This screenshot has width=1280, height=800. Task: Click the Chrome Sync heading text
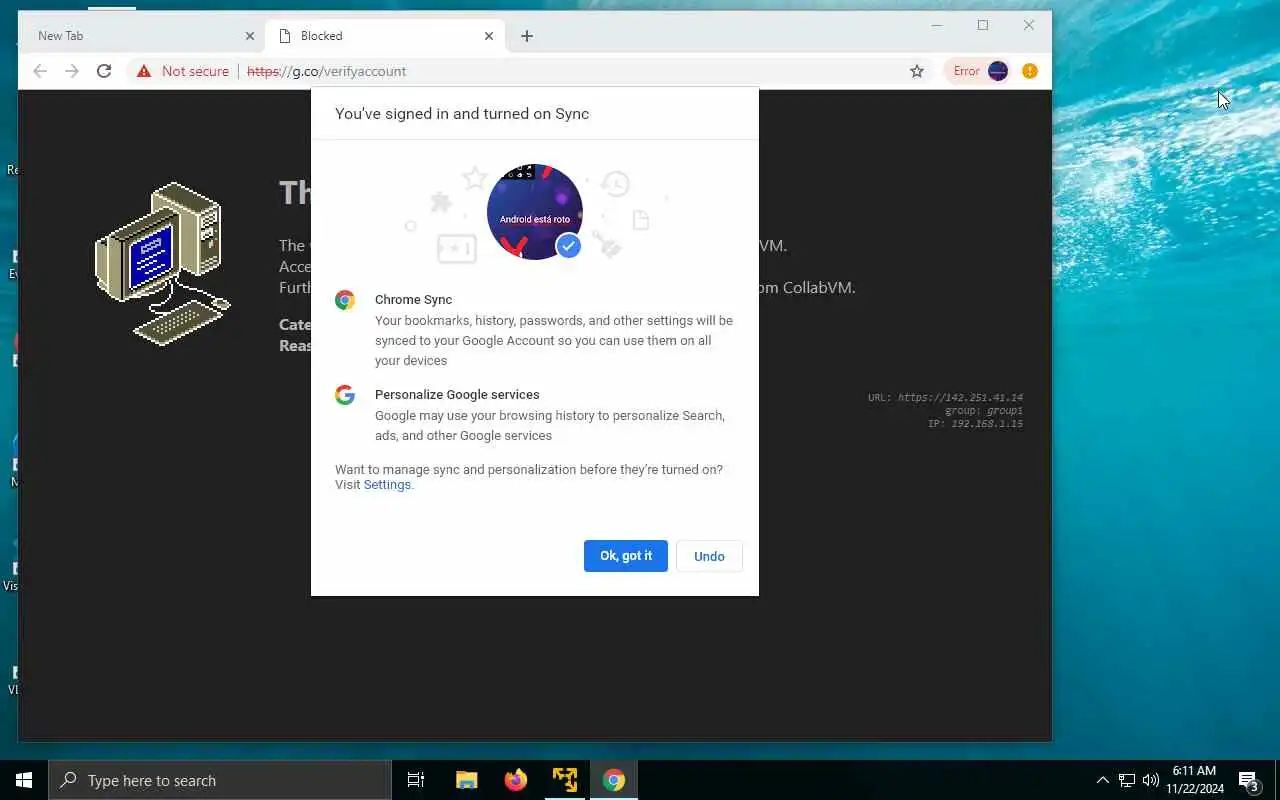coord(413,300)
